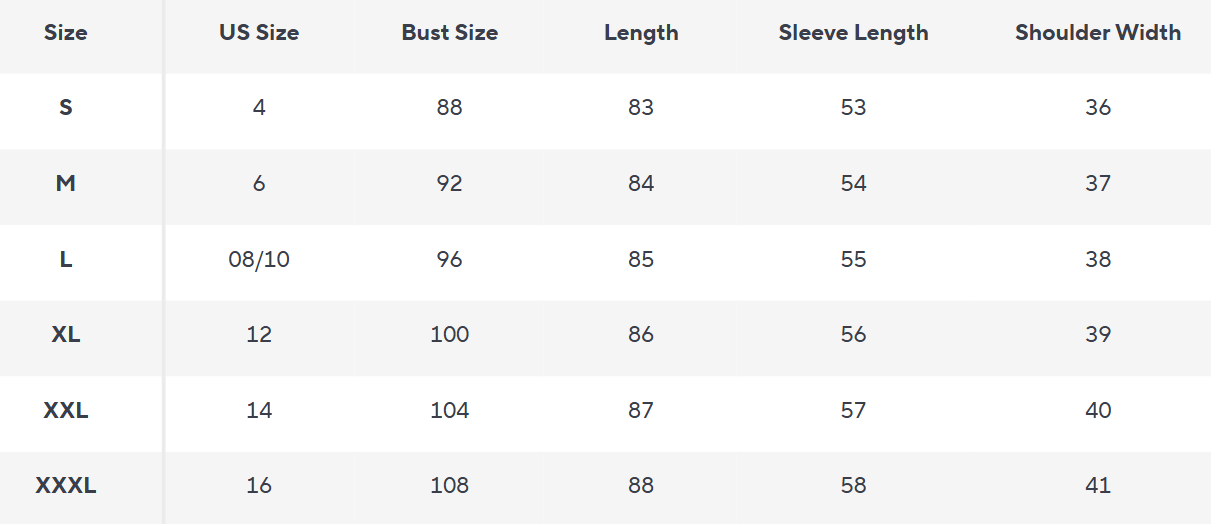This screenshot has width=1211, height=524.
Task: Click the M size row label
Action: pyautogui.click(x=66, y=184)
